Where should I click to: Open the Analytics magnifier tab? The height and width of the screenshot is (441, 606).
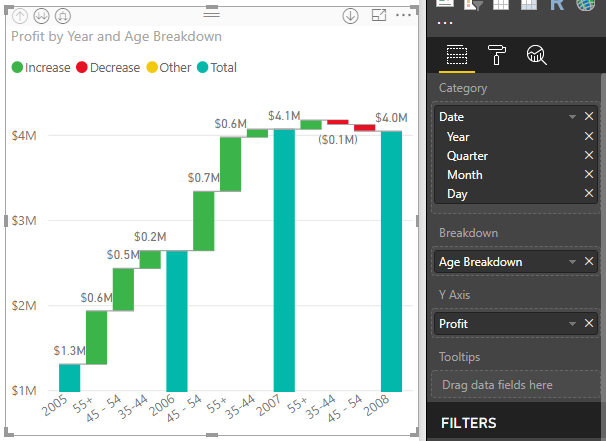(536, 56)
